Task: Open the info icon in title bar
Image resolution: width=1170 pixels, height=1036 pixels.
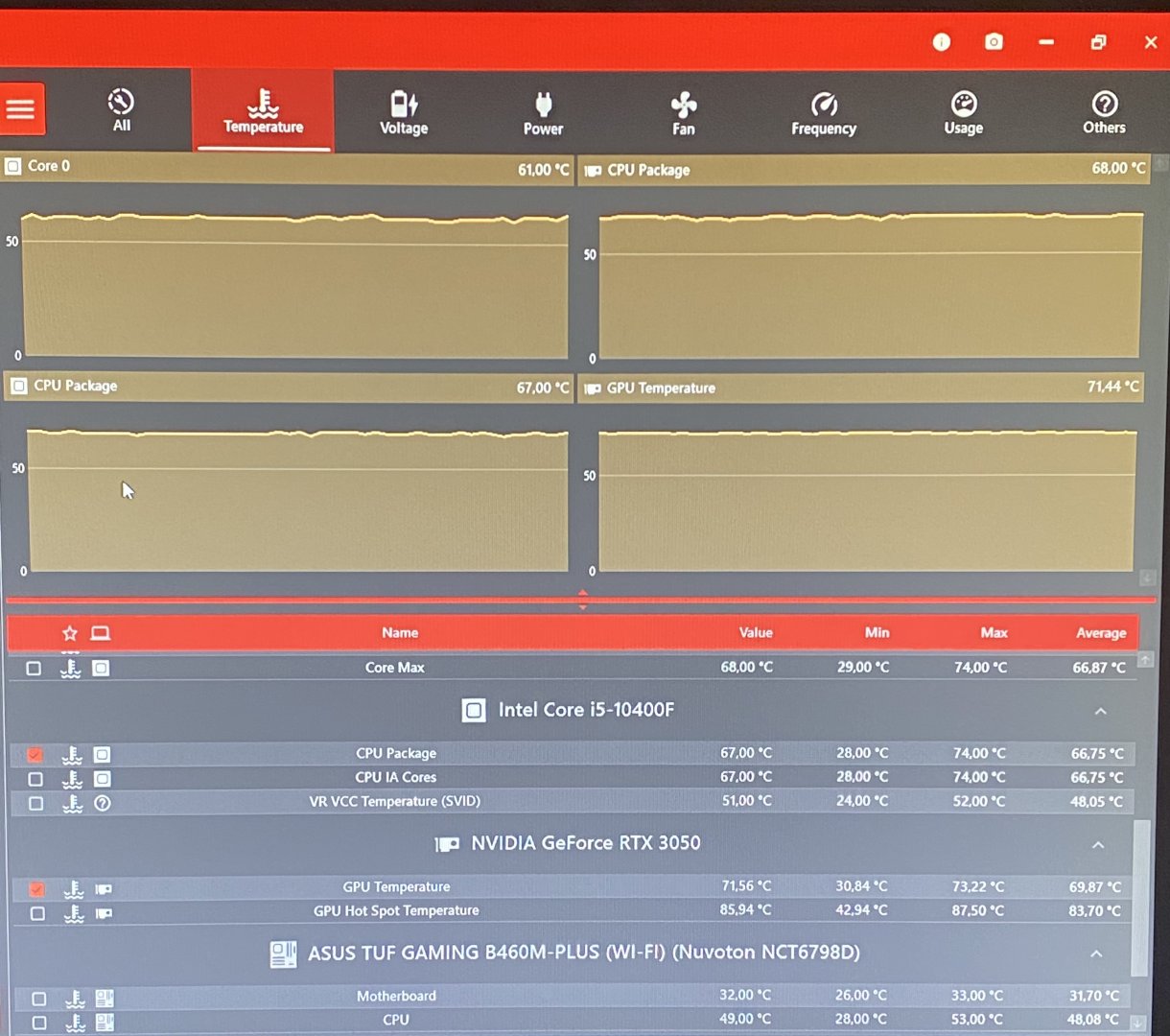Action: click(942, 42)
